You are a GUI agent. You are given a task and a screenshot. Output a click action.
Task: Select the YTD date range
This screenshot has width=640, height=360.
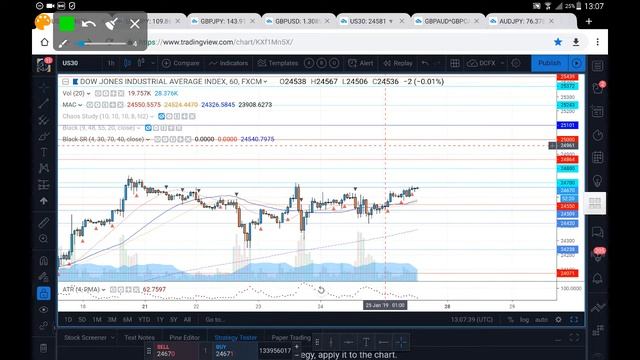[144, 320]
